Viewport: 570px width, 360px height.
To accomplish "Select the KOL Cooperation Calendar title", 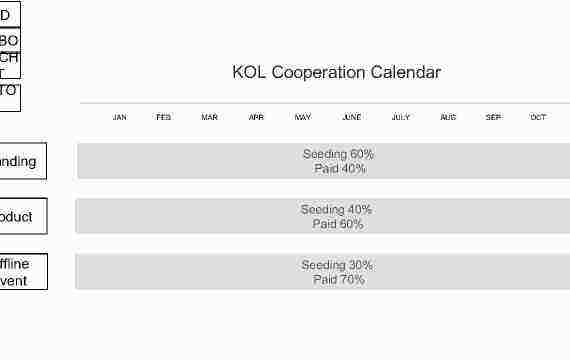I will pos(337,72).
